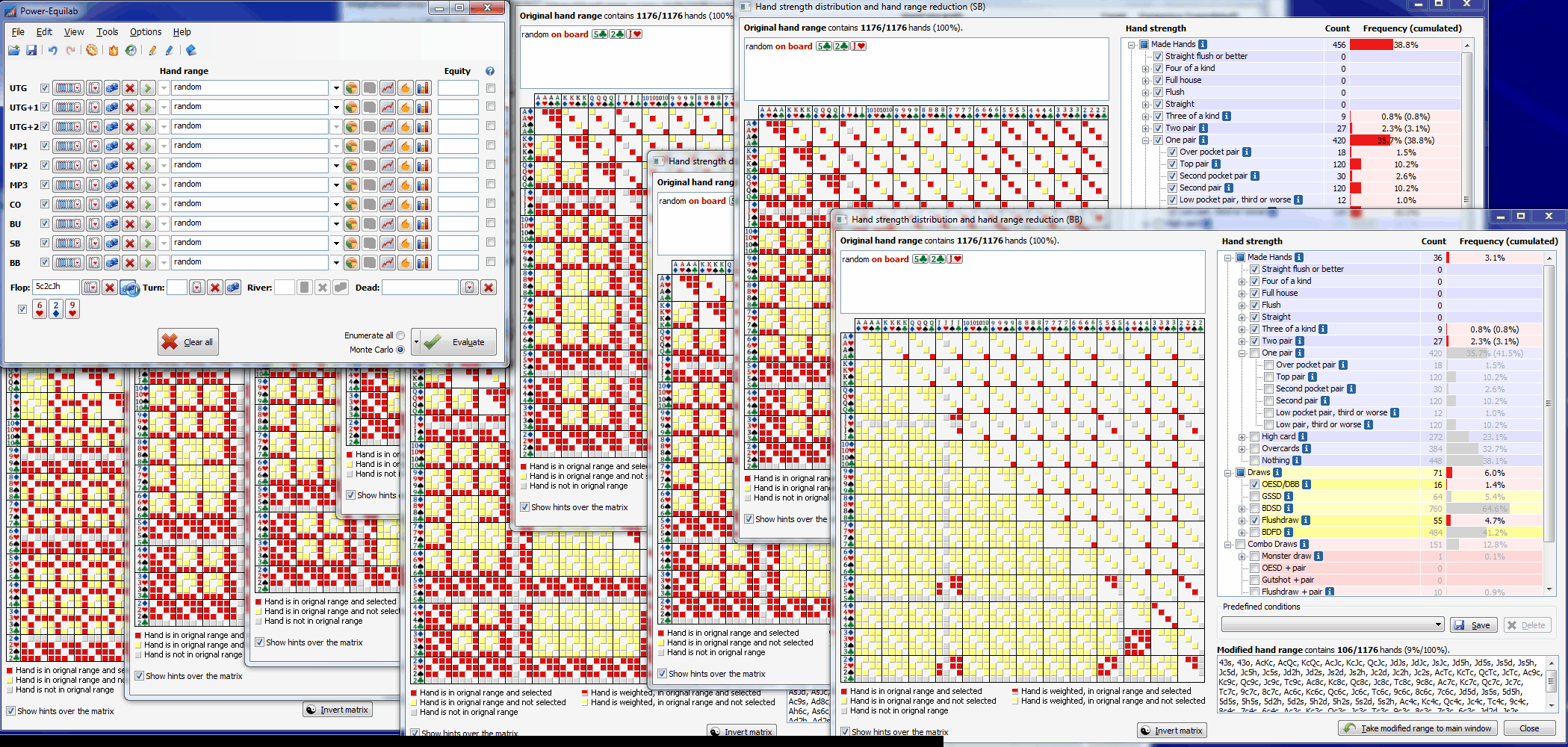Viewport: 1568px width, 747px height.
Task: Save the predefined condition
Action: click(x=1473, y=625)
